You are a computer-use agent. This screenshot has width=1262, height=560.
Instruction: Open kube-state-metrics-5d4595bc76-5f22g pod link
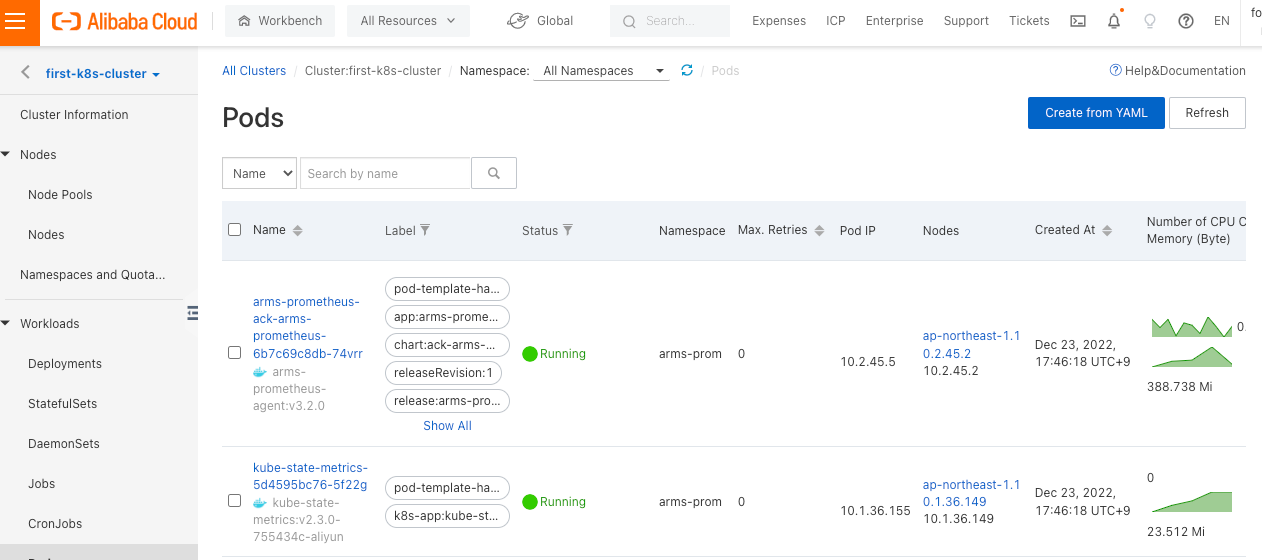tap(310, 476)
